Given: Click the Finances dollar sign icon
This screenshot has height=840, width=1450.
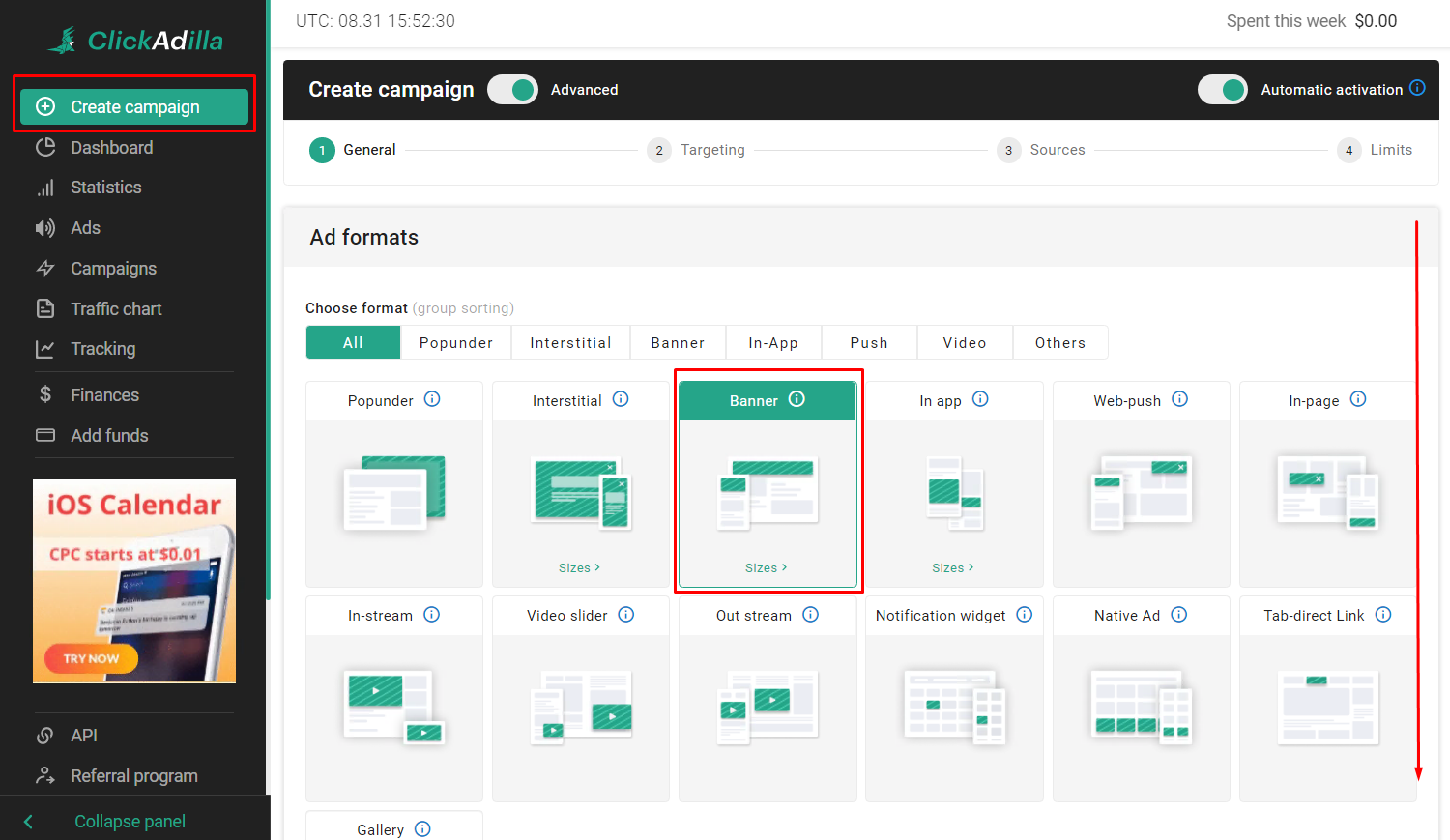Looking at the screenshot, I should (x=45, y=394).
